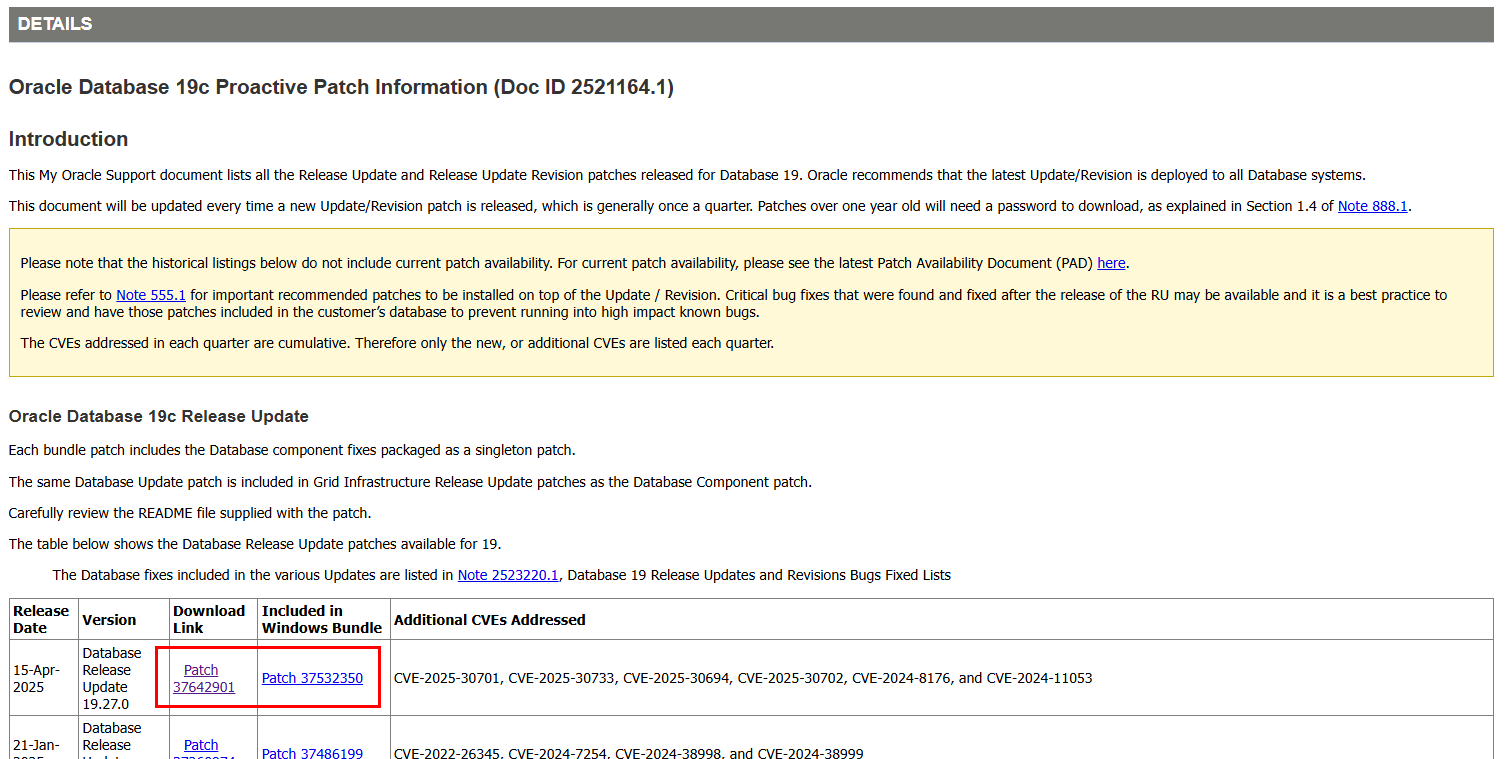Open the Note 555.1 link
The width and height of the screenshot is (1507, 759).
tap(151, 295)
